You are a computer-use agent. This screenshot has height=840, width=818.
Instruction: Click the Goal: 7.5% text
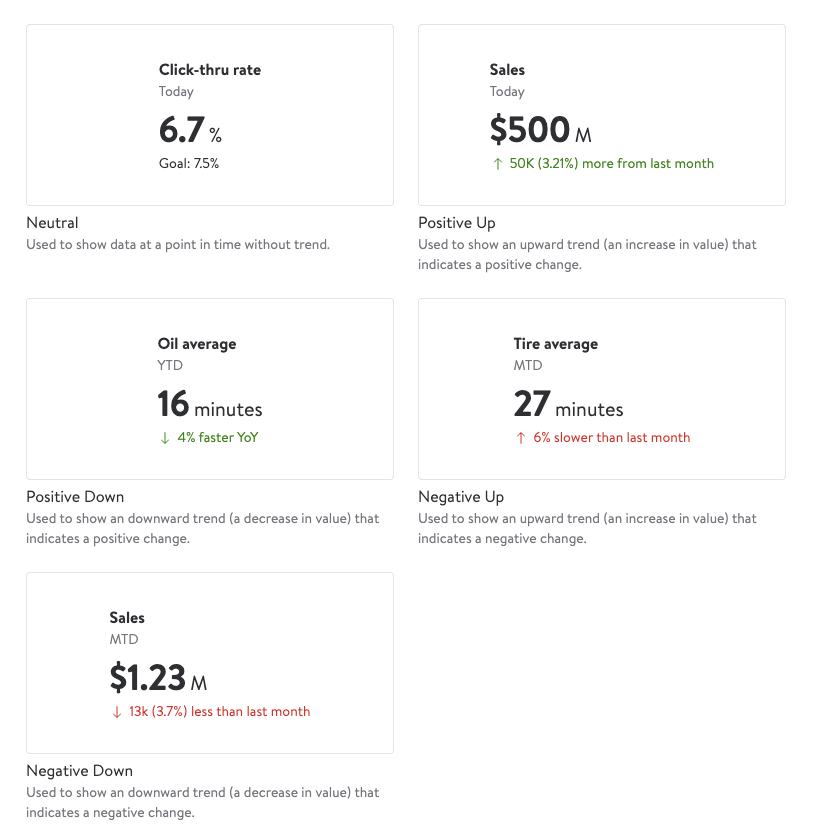189,163
